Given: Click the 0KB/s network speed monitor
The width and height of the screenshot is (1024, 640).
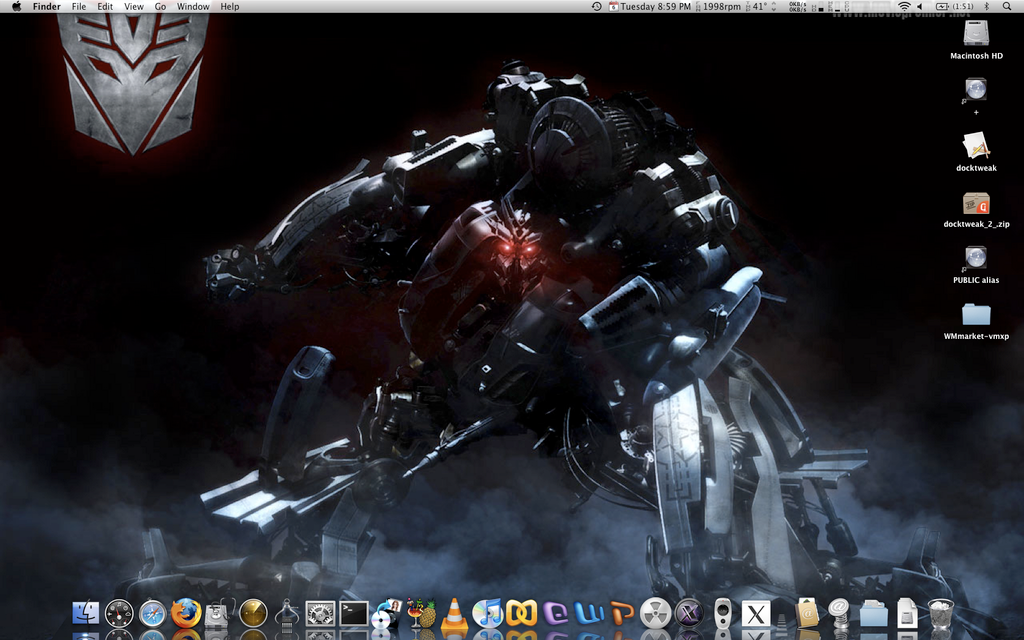Looking at the screenshot, I should pyautogui.click(x=797, y=7).
